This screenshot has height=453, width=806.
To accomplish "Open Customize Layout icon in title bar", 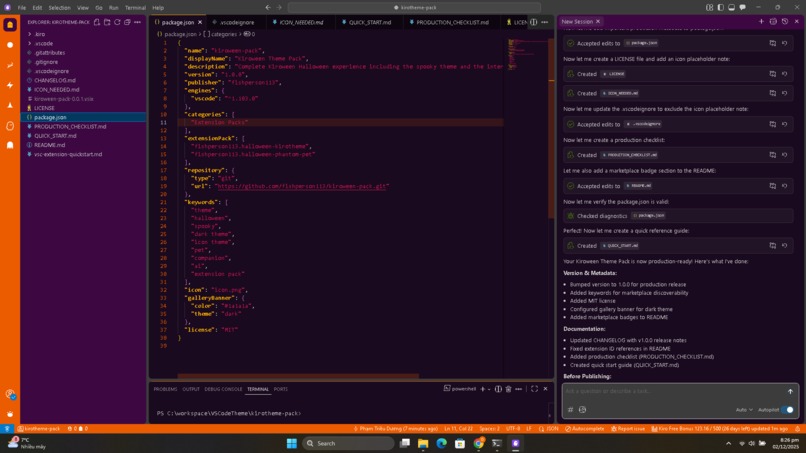I will tap(709, 7).
